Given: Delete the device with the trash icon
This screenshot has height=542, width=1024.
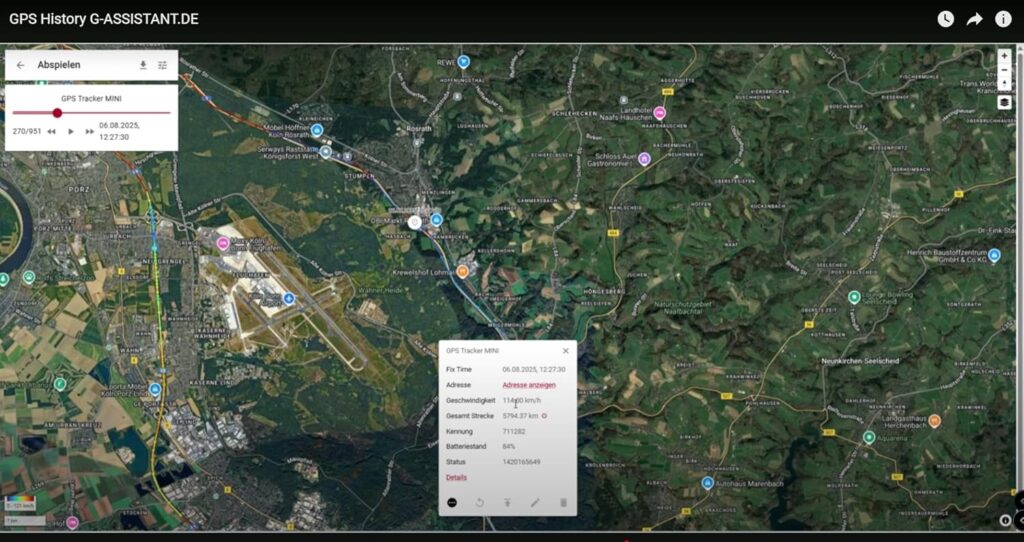Looking at the screenshot, I should click(x=563, y=502).
